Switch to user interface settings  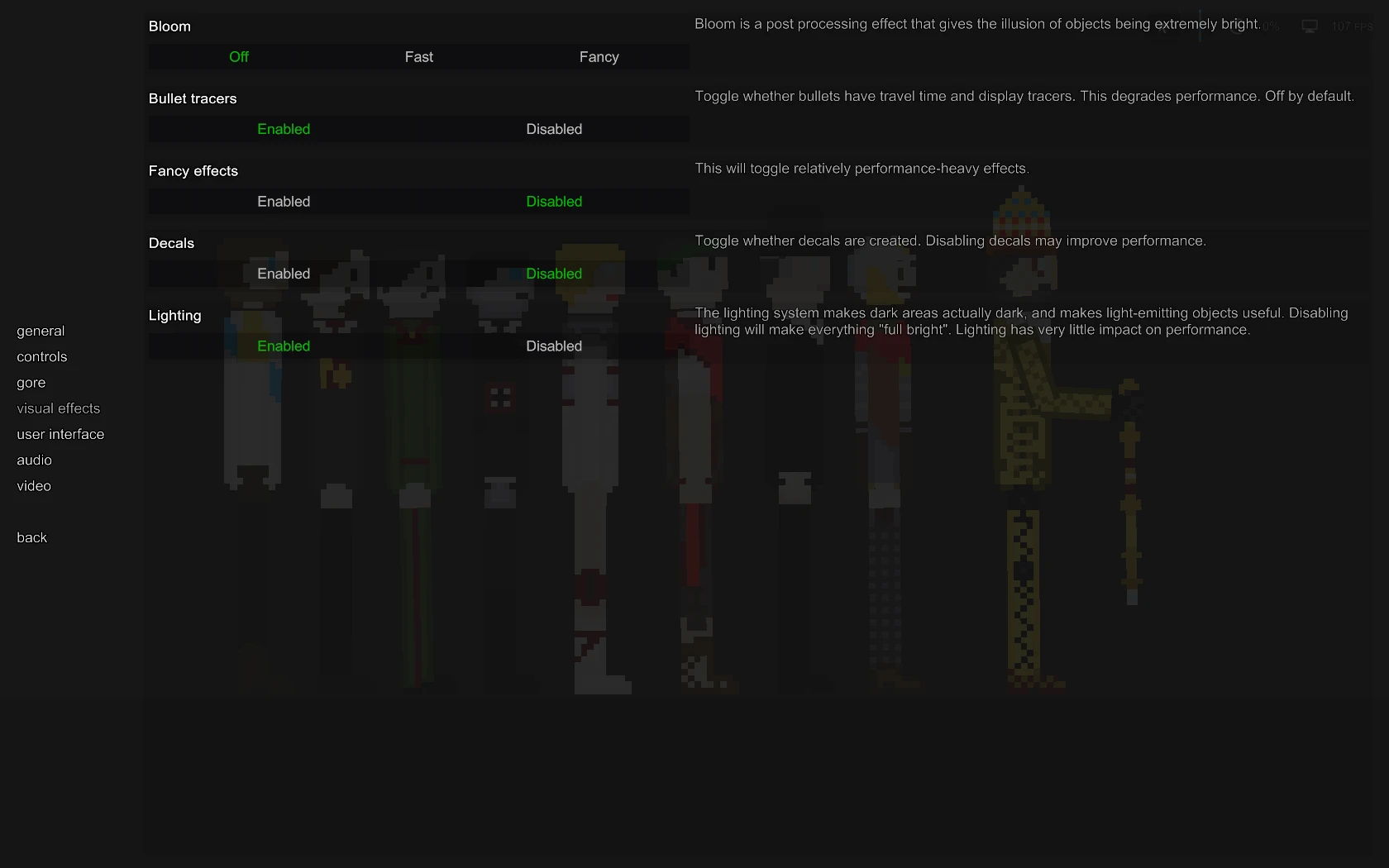pyautogui.click(x=60, y=434)
